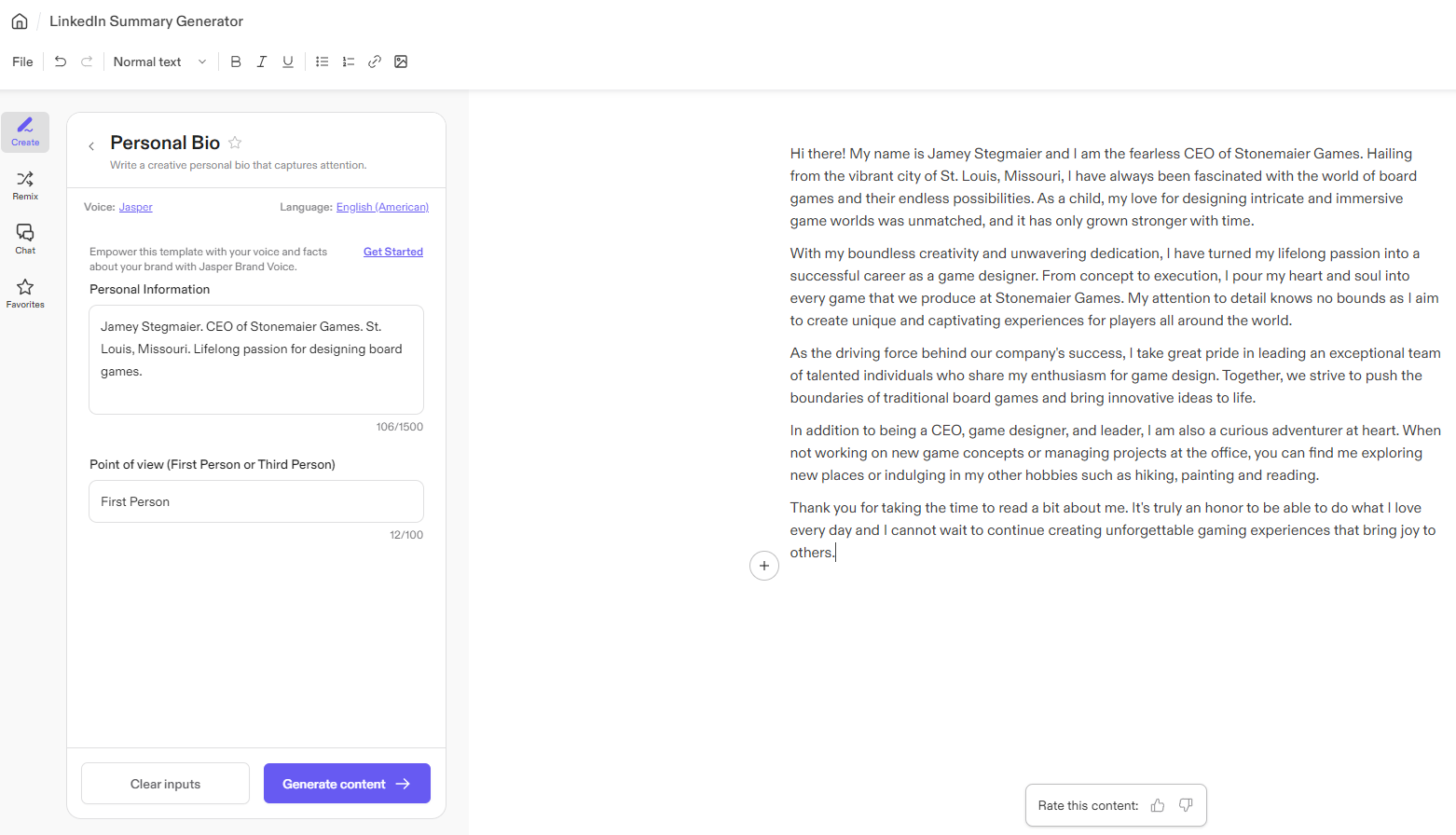Open the Normal text style dropdown
This screenshot has height=835, width=1456.
point(159,62)
